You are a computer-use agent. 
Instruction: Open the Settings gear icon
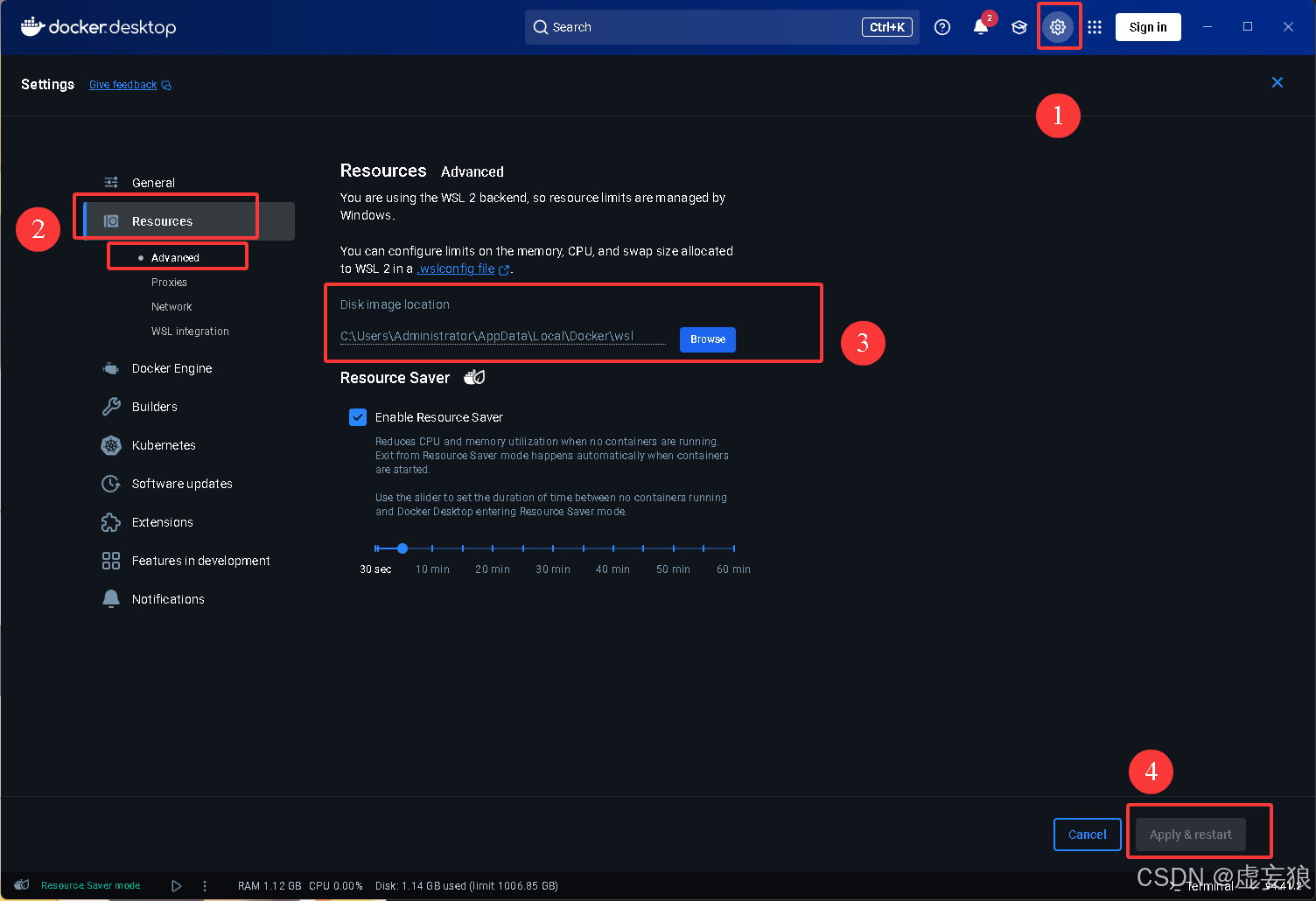tap(1058, 27)
